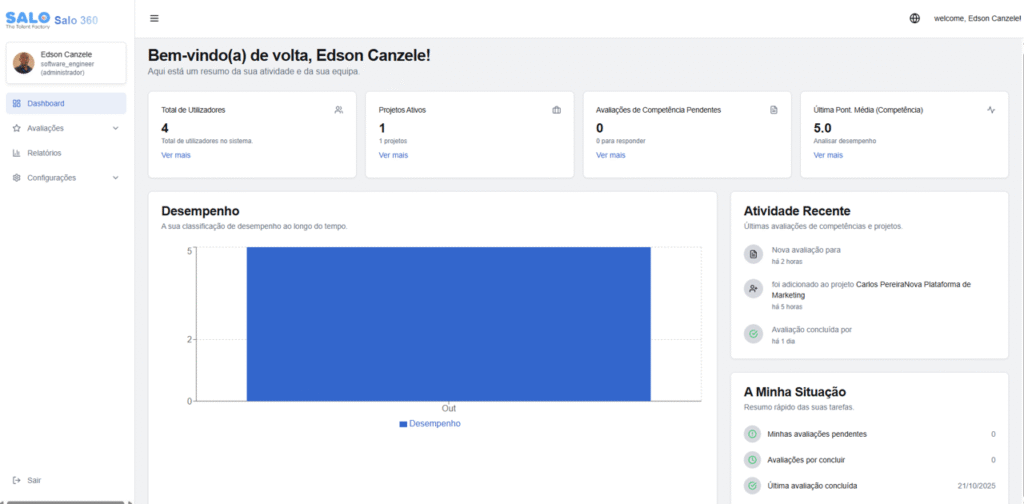Click Ver mais under Última Pont. Média
Screen dimensions: 1024x504
[828, 155]
